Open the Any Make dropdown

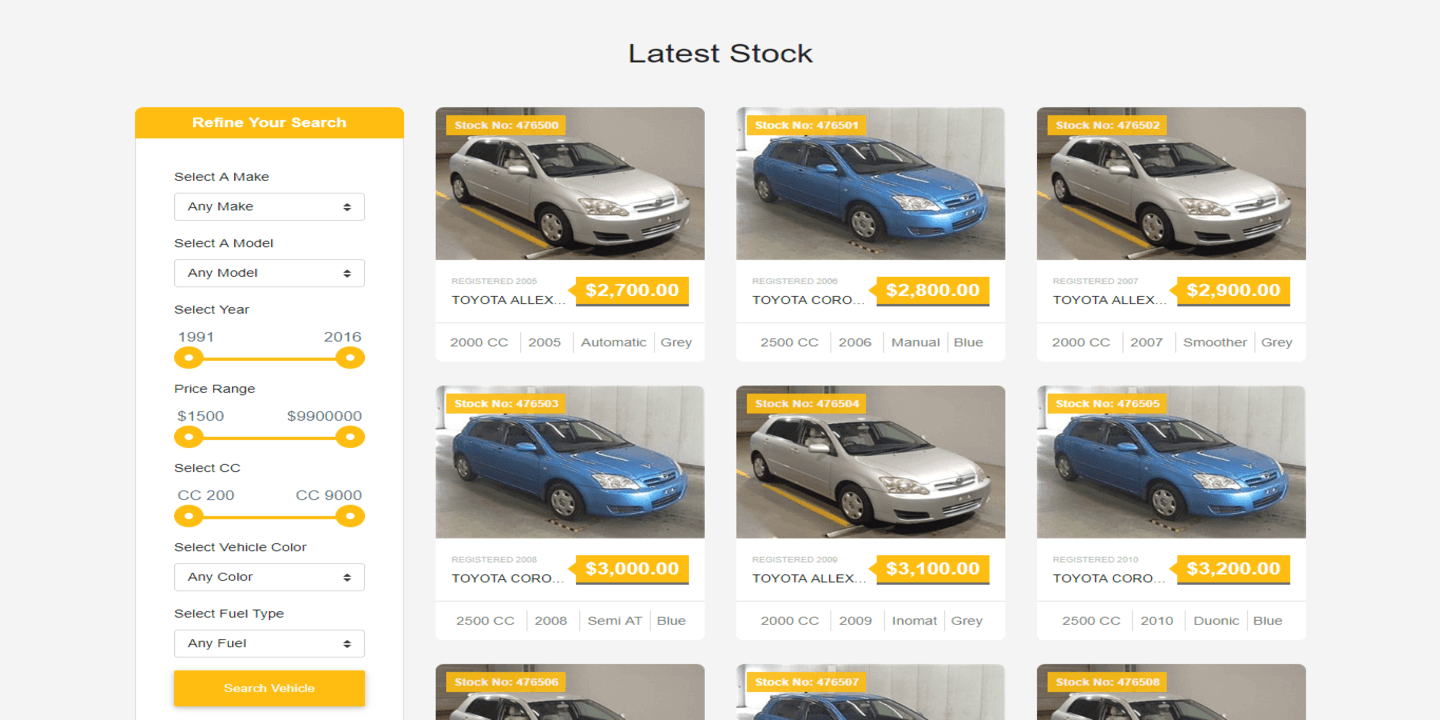(x=269, y=207)
